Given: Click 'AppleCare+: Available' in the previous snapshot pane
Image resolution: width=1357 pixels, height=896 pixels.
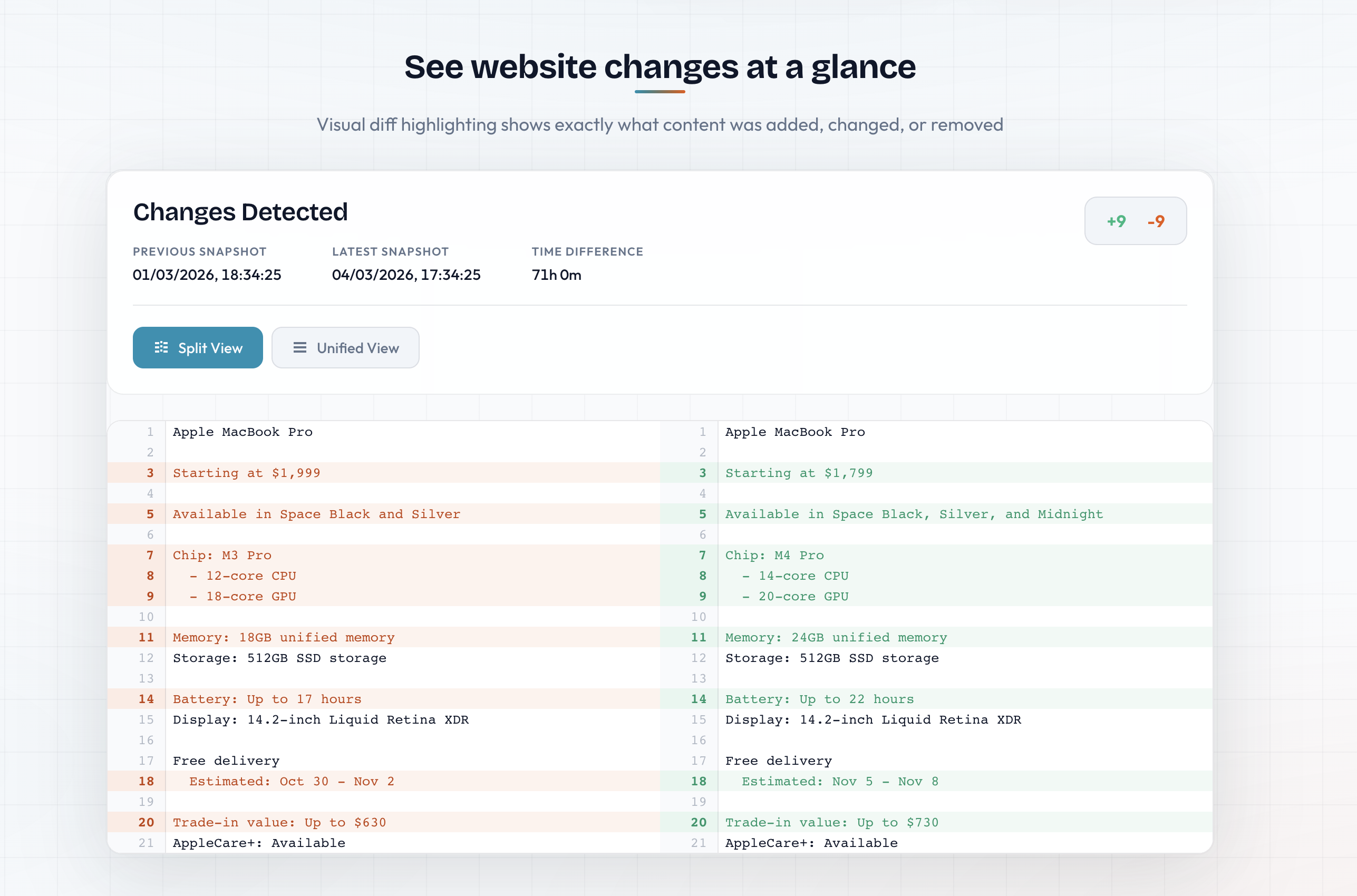Looking at the screenshot, I should [259, 843].
